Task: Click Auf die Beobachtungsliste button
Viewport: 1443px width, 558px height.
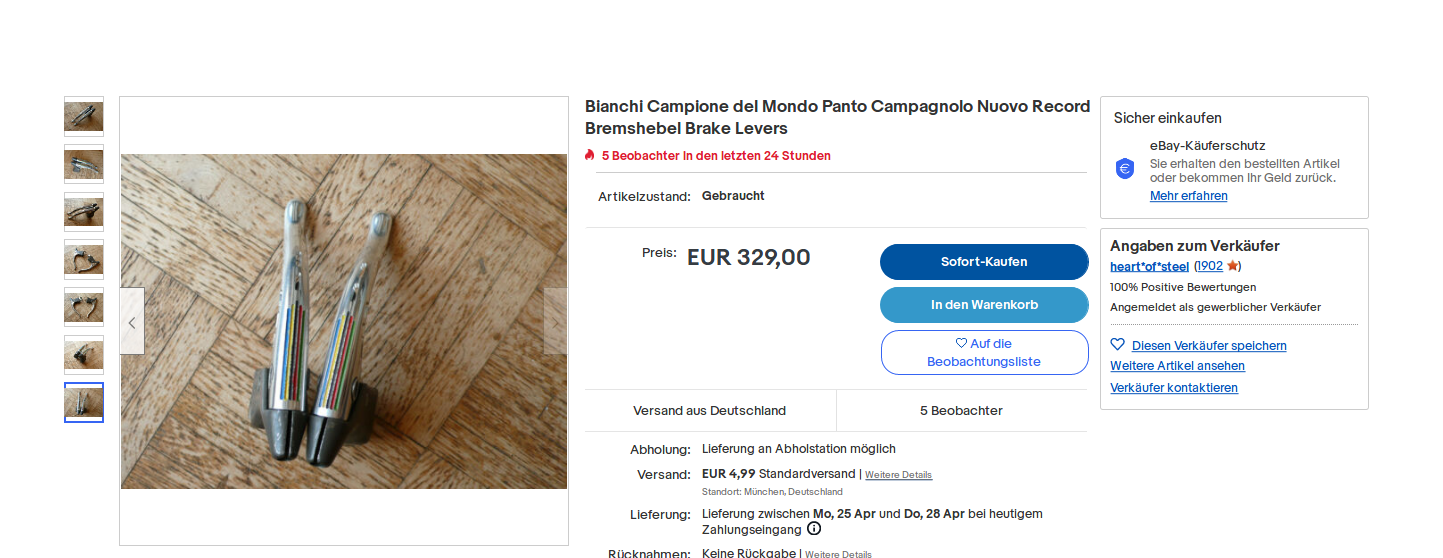Action: 984,352
